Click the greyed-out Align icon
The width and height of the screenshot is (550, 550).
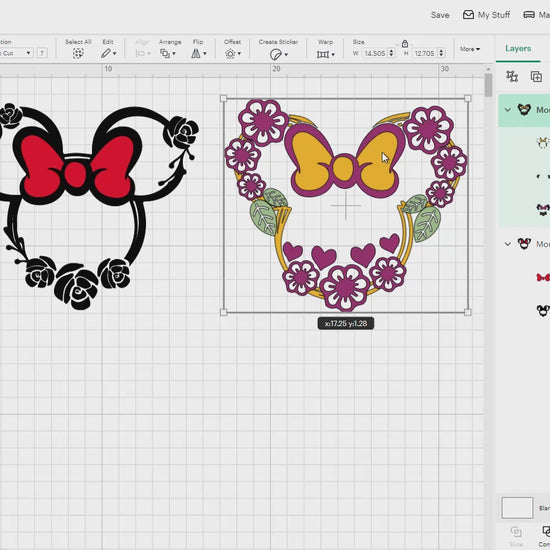[x=140, y=53]
